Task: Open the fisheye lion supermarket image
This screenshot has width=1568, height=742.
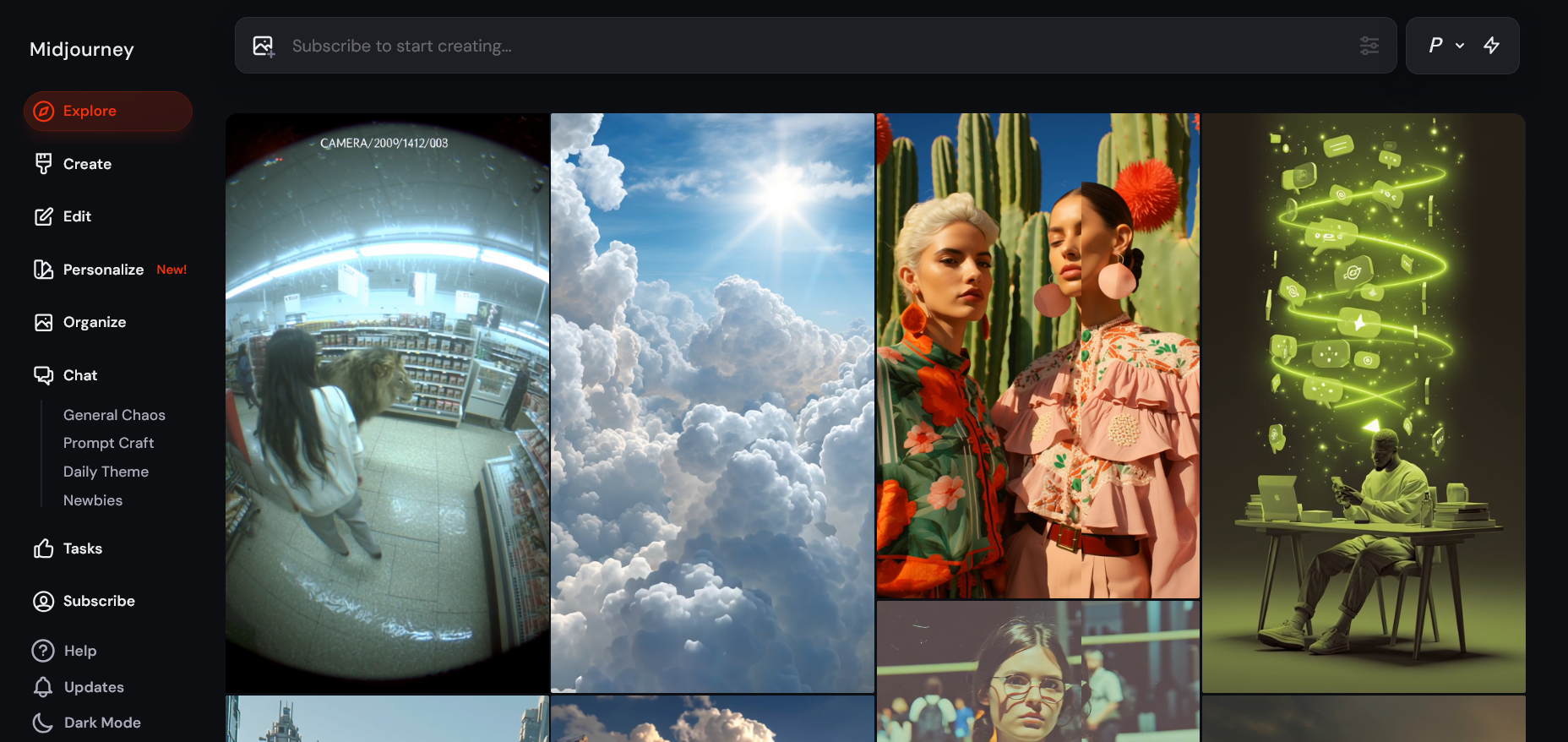Action: [x=387, y=403]
